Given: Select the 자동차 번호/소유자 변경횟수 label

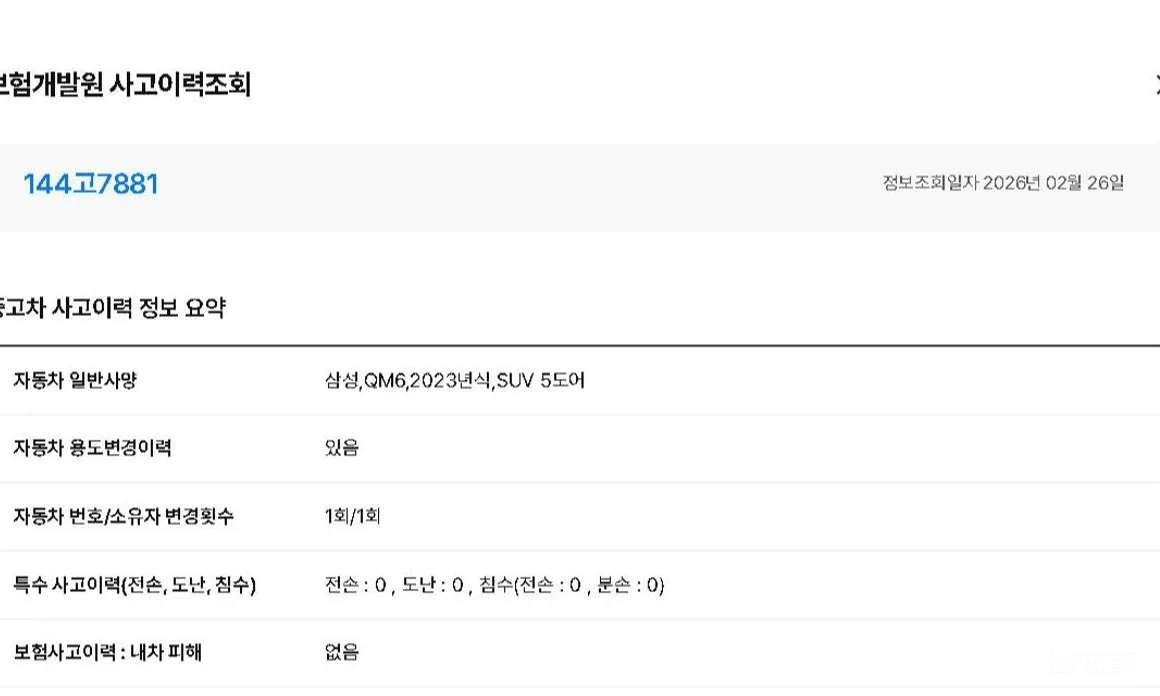Looking at the screenshot, I should [124, 517].
